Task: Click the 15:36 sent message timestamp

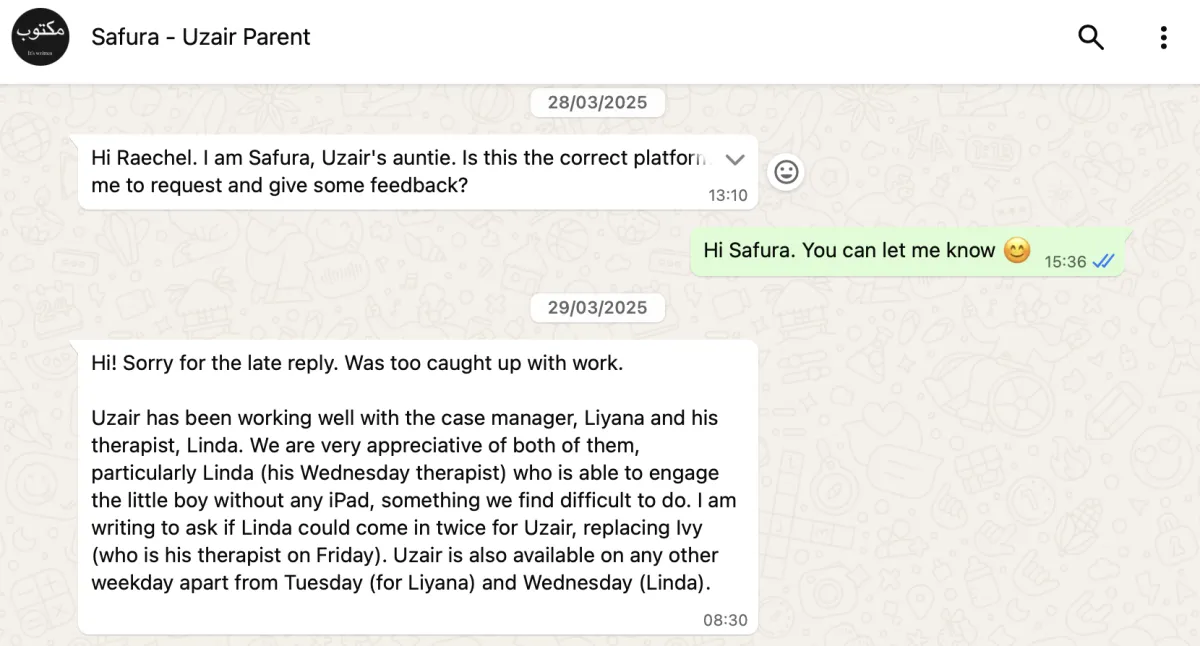Action: 1065,261
